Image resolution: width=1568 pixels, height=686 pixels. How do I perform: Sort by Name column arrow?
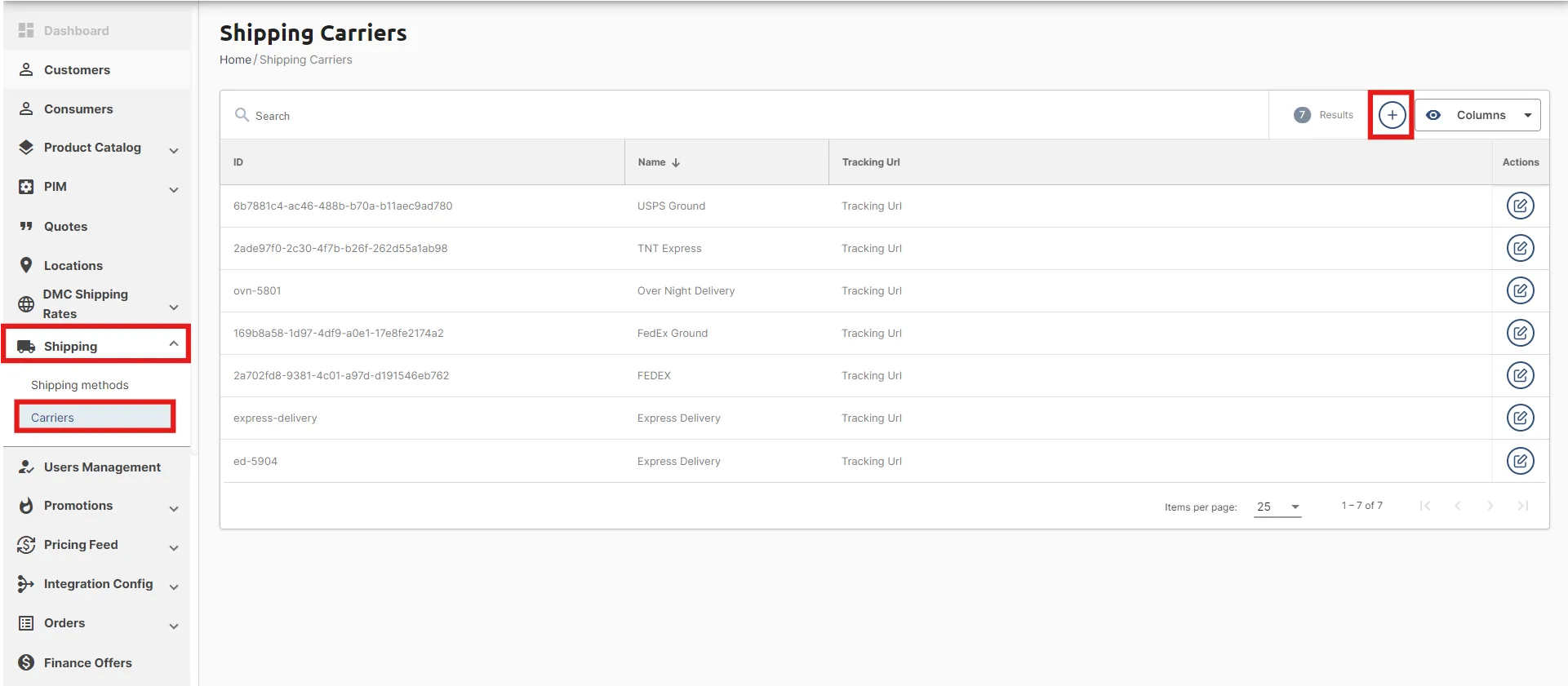click(676, 162)
